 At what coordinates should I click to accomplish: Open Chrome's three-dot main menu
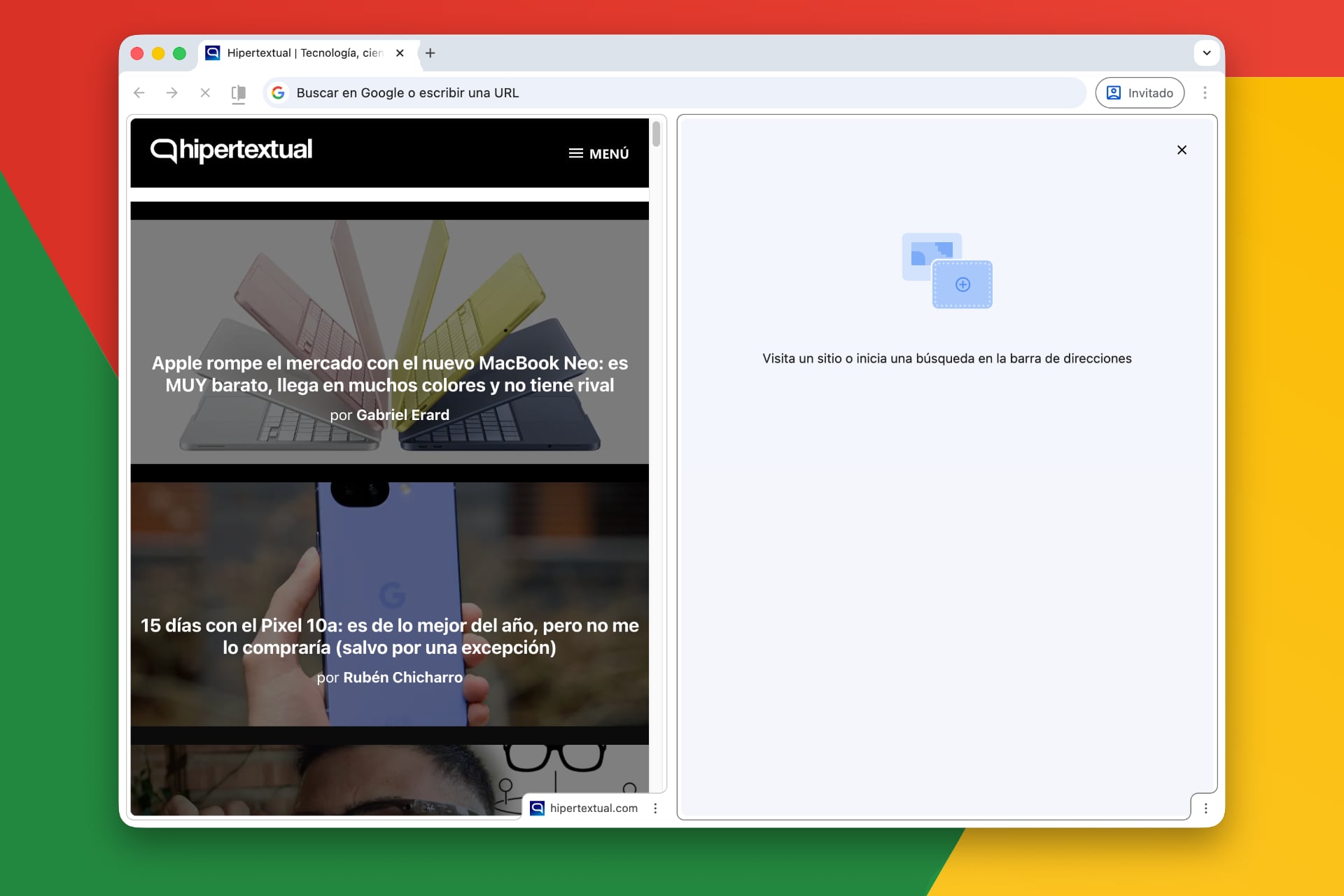(1205, 93)
